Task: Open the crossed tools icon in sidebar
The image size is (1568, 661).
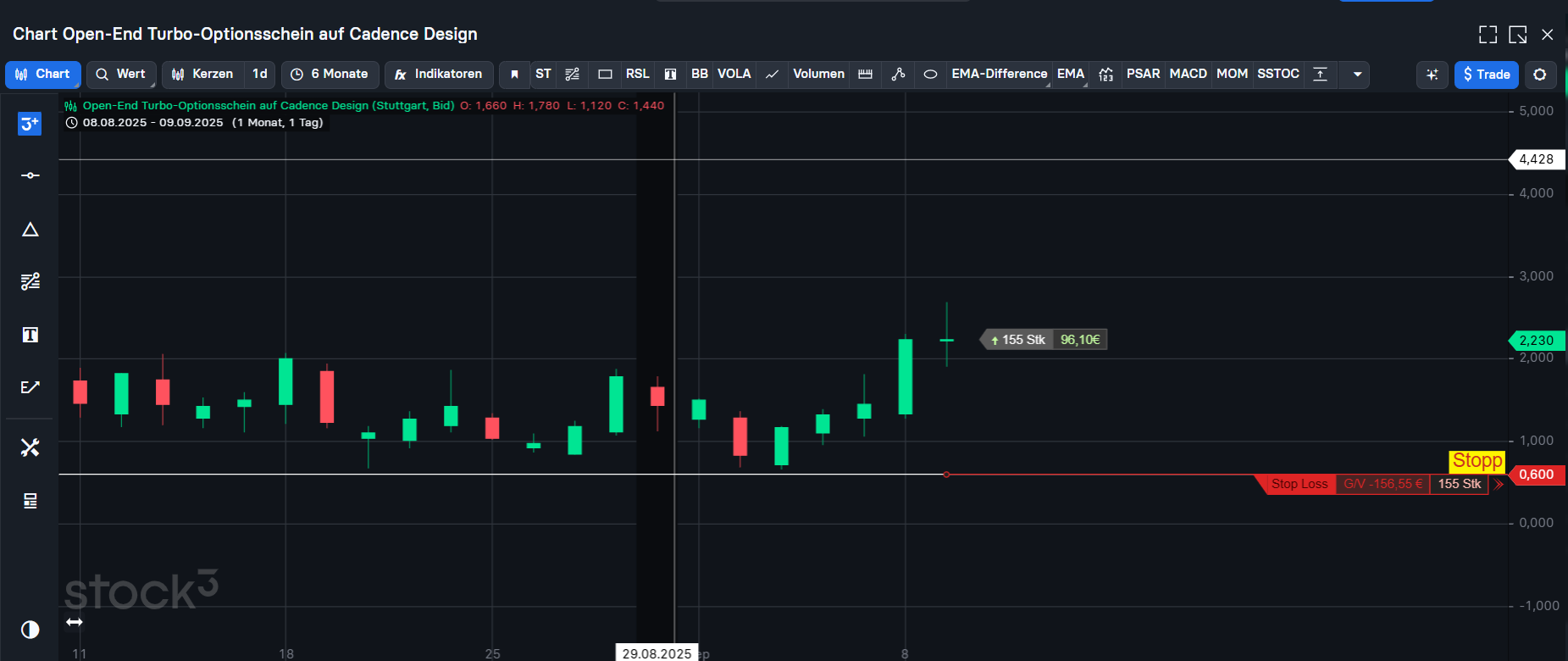Action: point(30,447)
